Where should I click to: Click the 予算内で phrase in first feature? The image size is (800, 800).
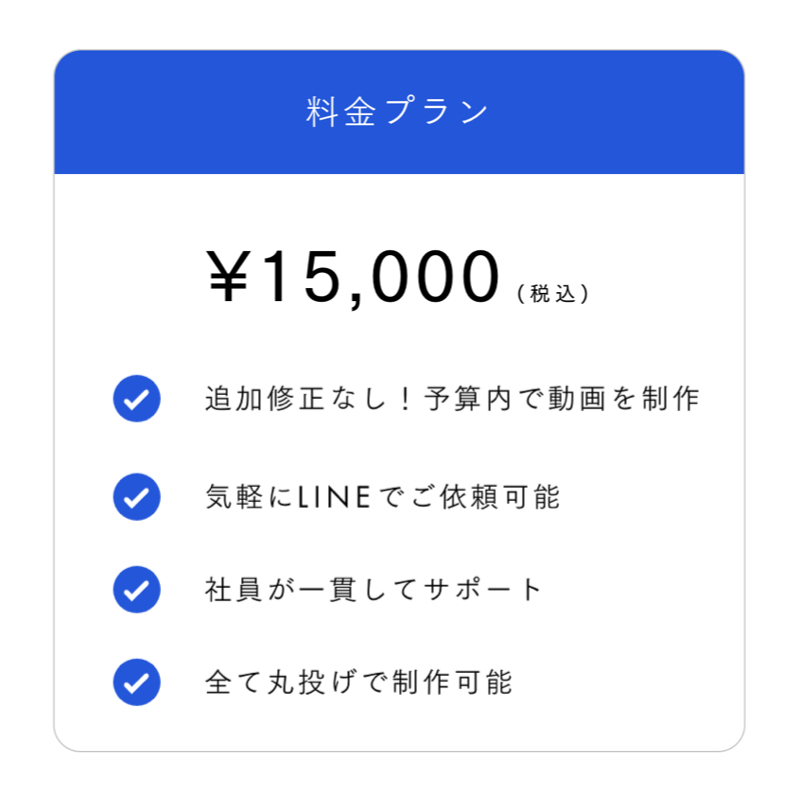click(480, 399)
